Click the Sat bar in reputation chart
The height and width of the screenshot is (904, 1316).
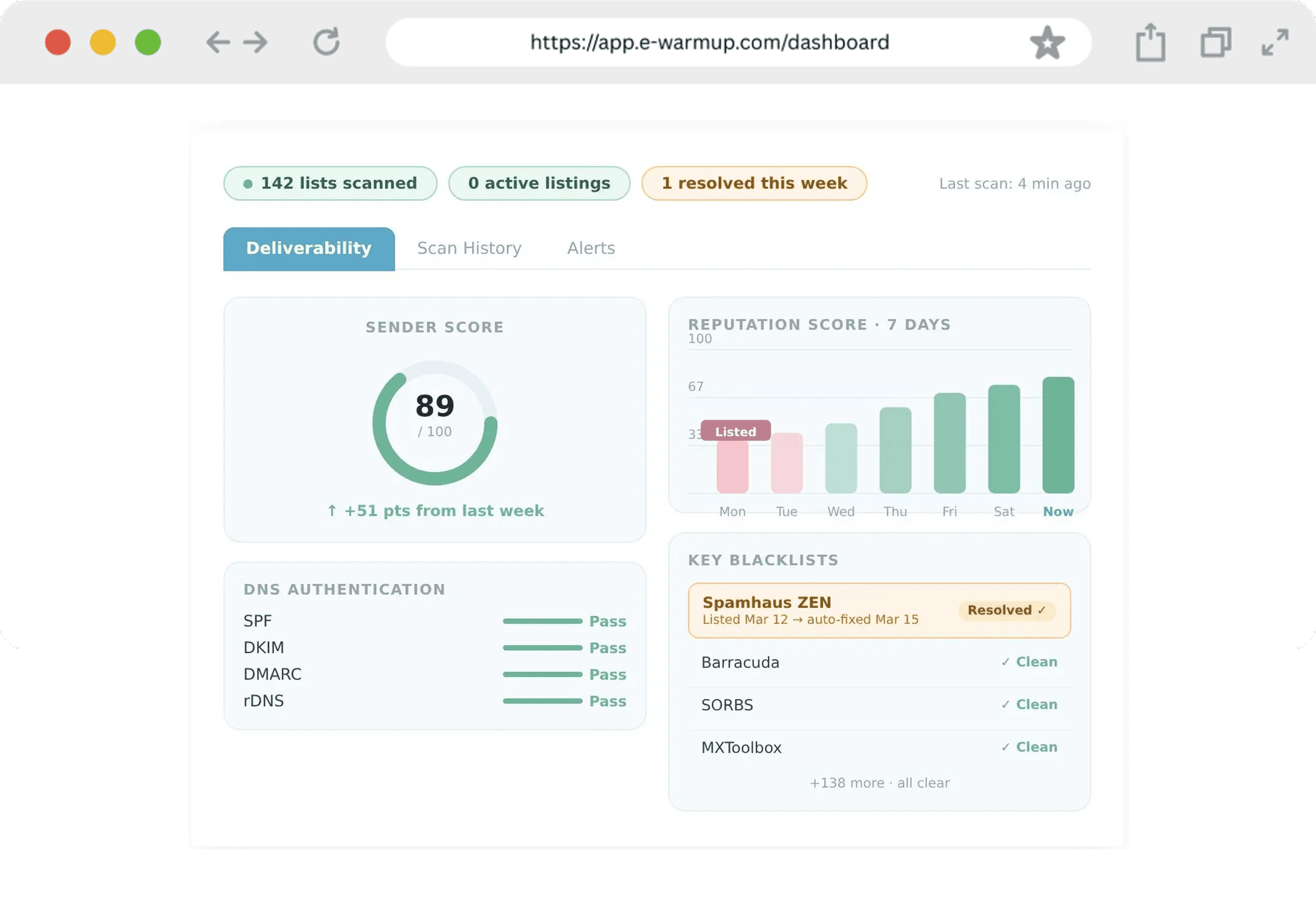[x=1004, y=439]
